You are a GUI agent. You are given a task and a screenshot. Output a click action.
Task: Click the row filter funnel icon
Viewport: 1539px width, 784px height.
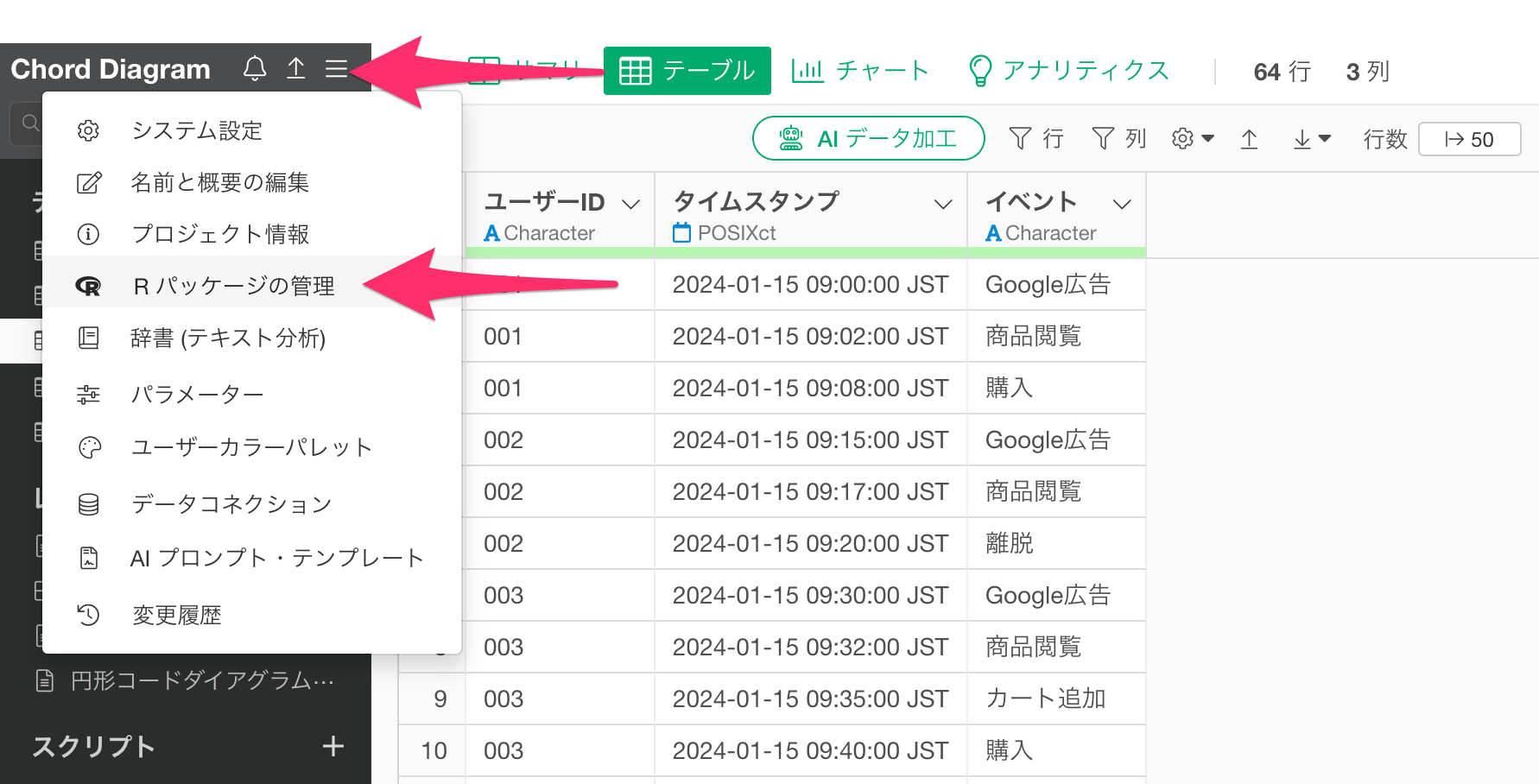[x=1035, y=139]
